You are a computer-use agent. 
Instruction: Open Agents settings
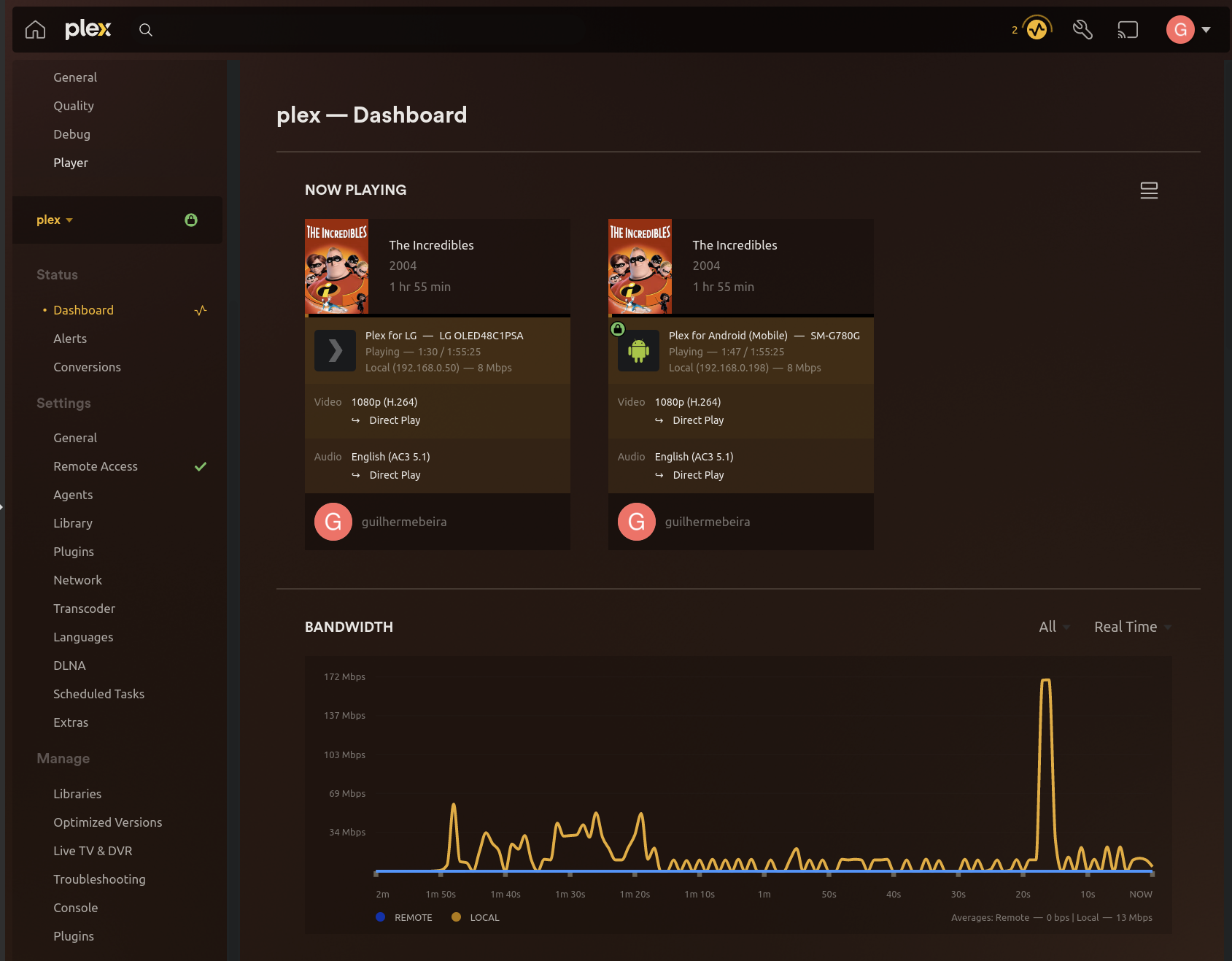73,495
